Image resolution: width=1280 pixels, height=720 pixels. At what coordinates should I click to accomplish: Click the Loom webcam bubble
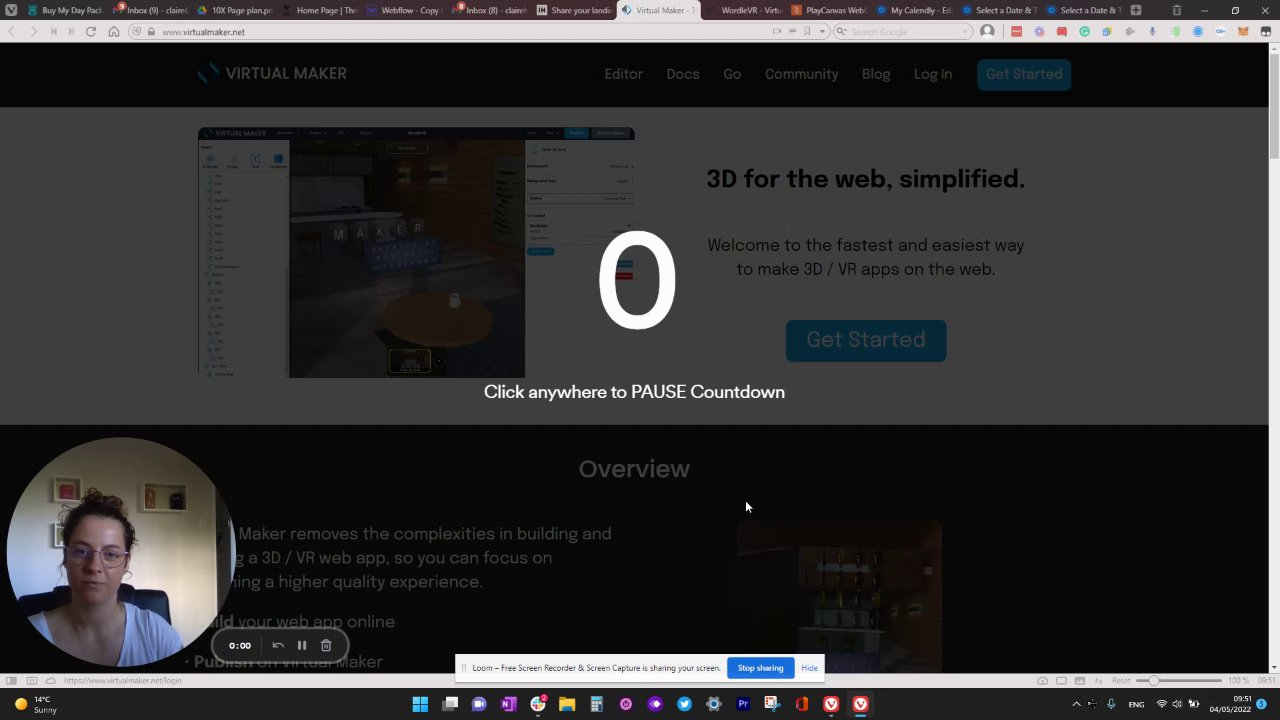(120, 552)
